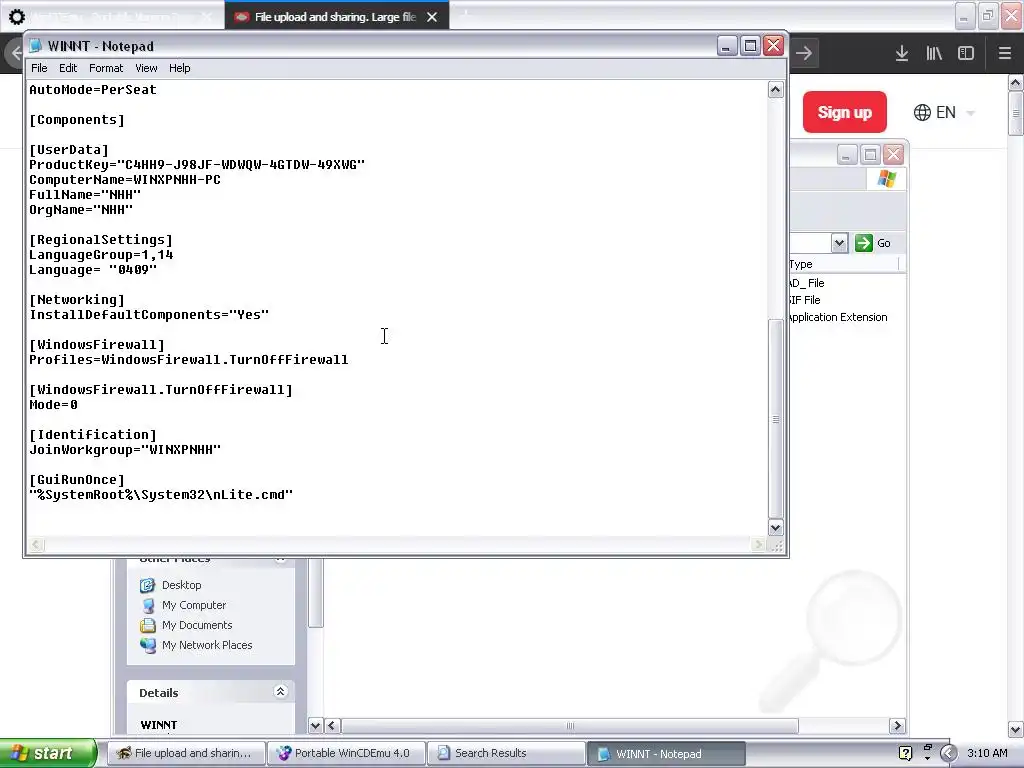Expand hidden tray icons arrow
The width and height of the screenshot is (1024, 768).
[949, 754]
